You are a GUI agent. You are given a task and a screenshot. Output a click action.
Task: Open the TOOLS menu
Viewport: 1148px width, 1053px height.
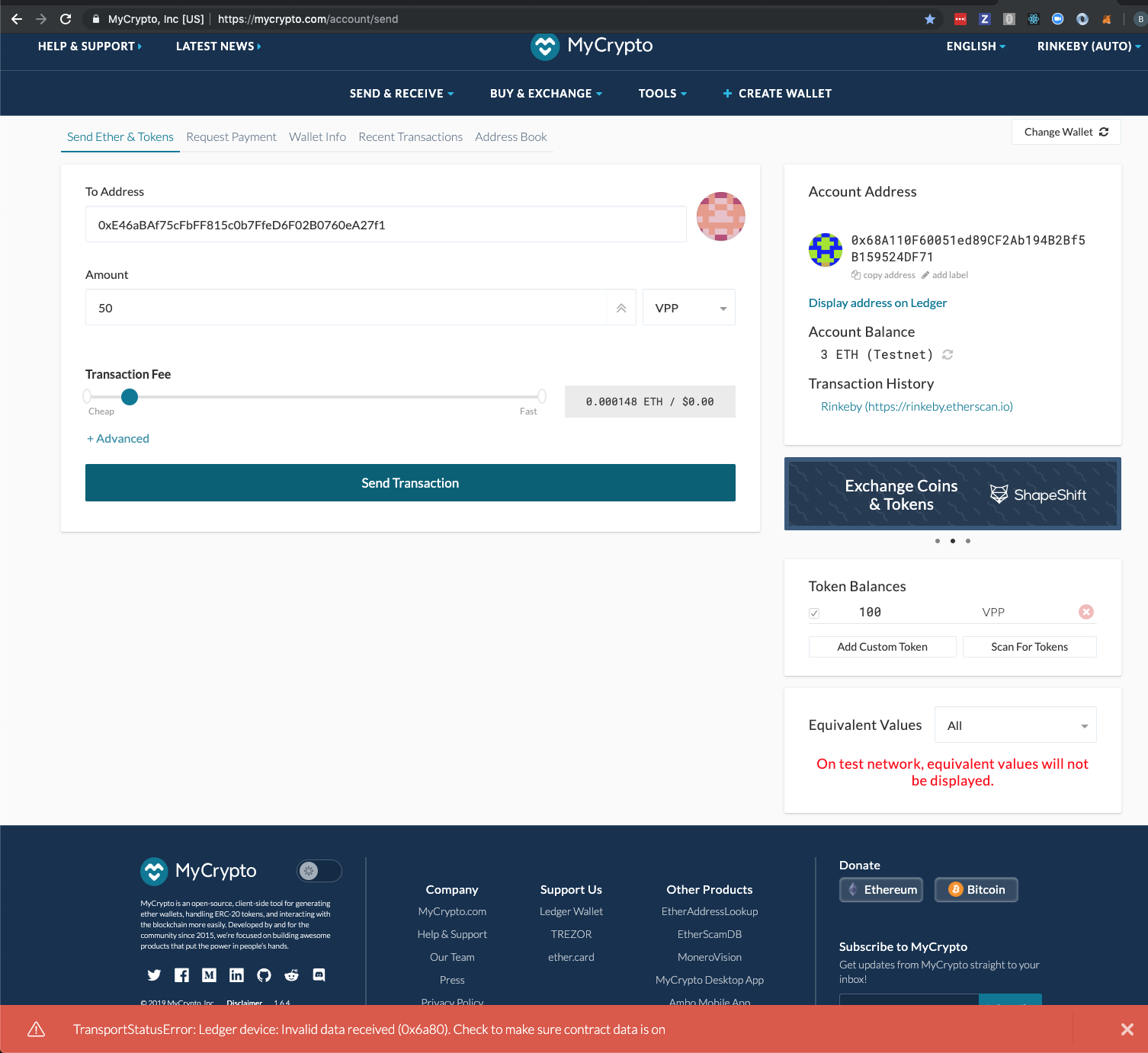pyautogui.click(x=661, y=93)
